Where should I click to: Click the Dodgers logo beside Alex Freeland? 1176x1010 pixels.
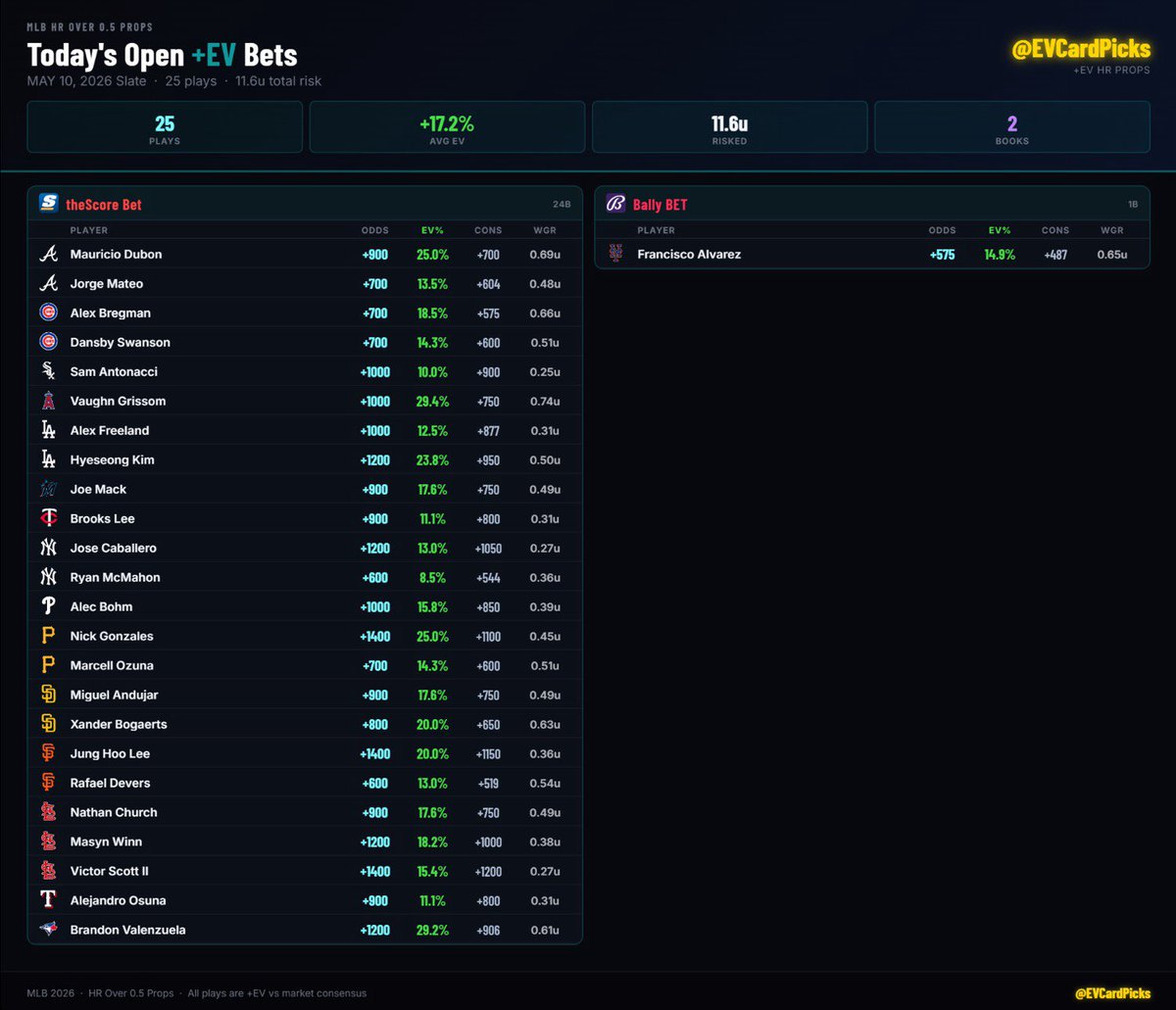click(48, 430)
